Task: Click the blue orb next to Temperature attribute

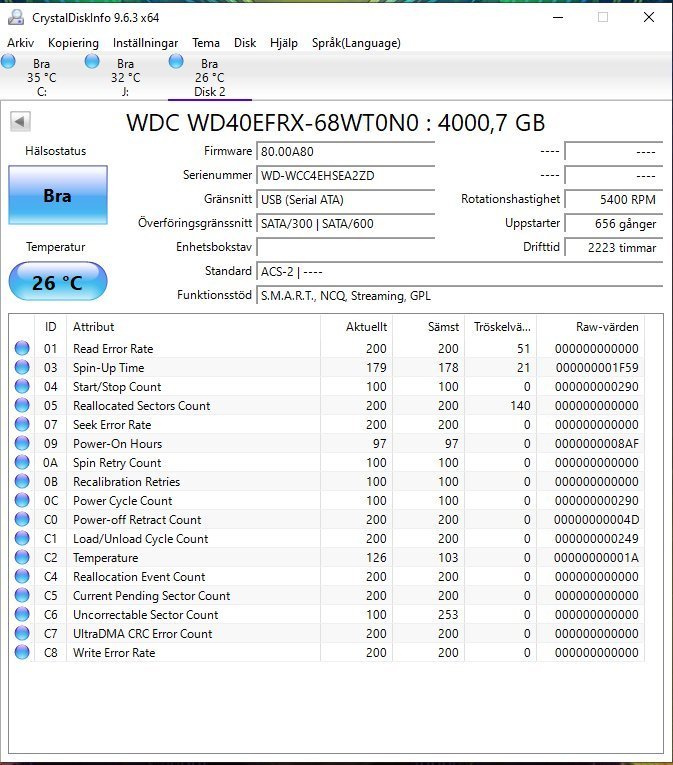Action: (22, 558)
